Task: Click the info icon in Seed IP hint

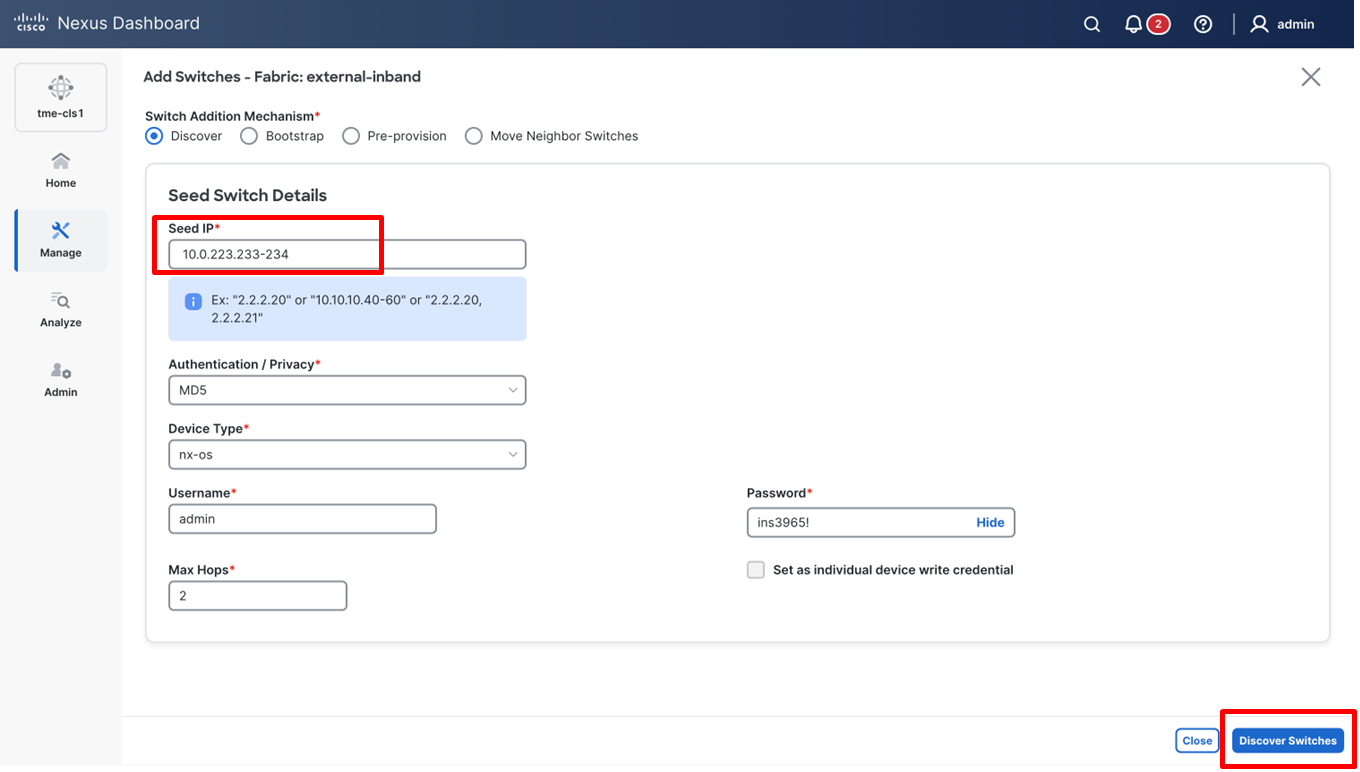Action: [x=194, y=301]
